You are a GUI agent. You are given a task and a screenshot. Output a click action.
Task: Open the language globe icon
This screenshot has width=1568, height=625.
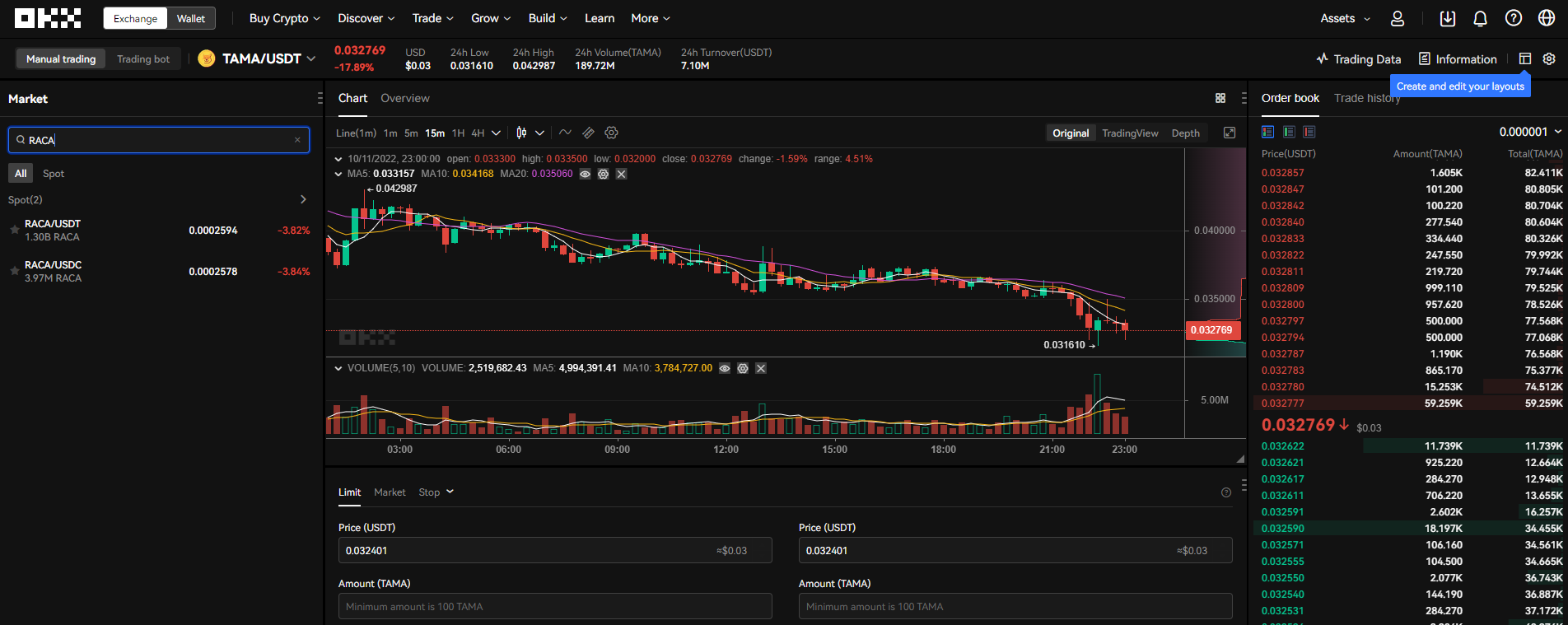coord(1547,18)
